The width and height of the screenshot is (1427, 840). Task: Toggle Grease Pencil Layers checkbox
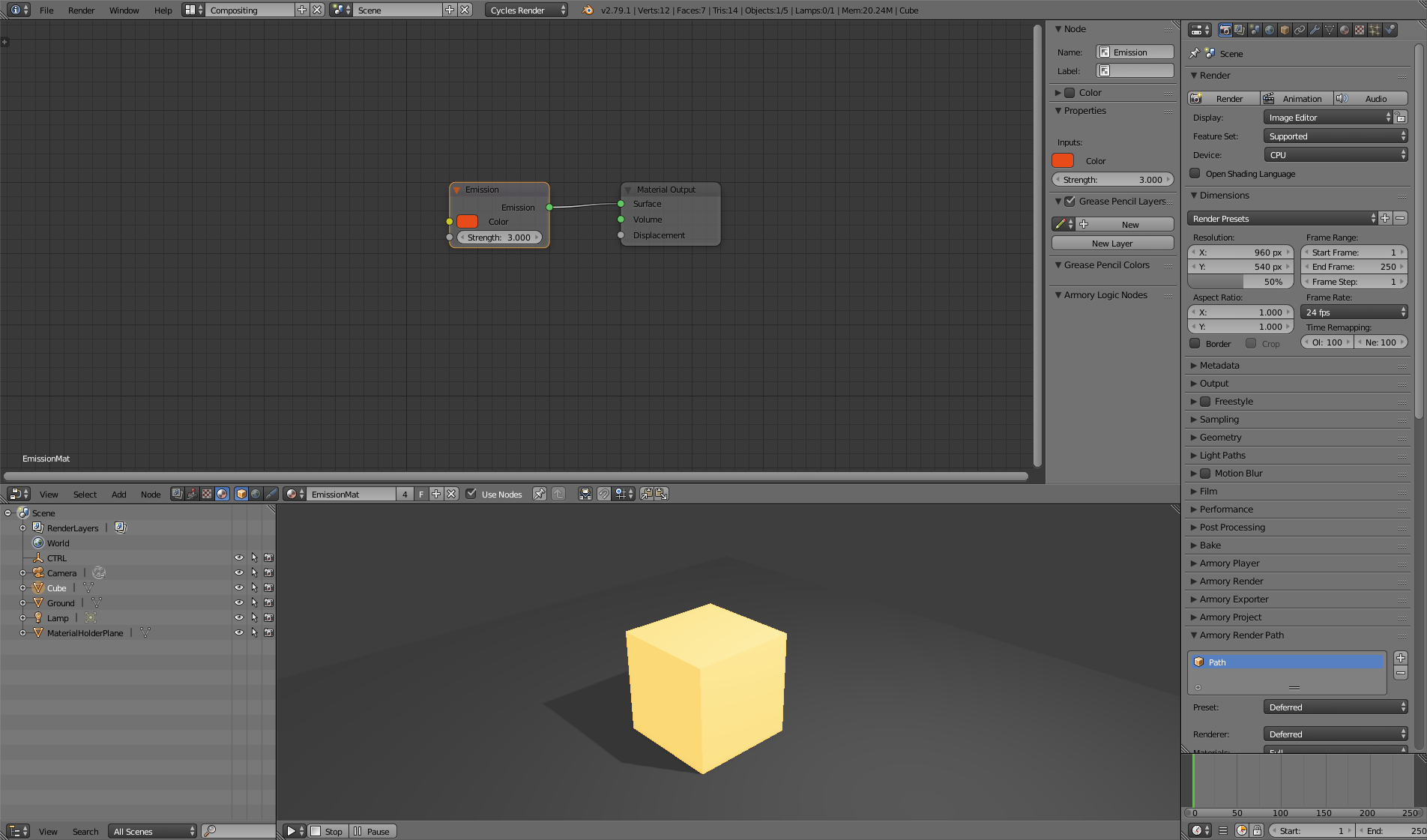click(x=1070, y=201)
